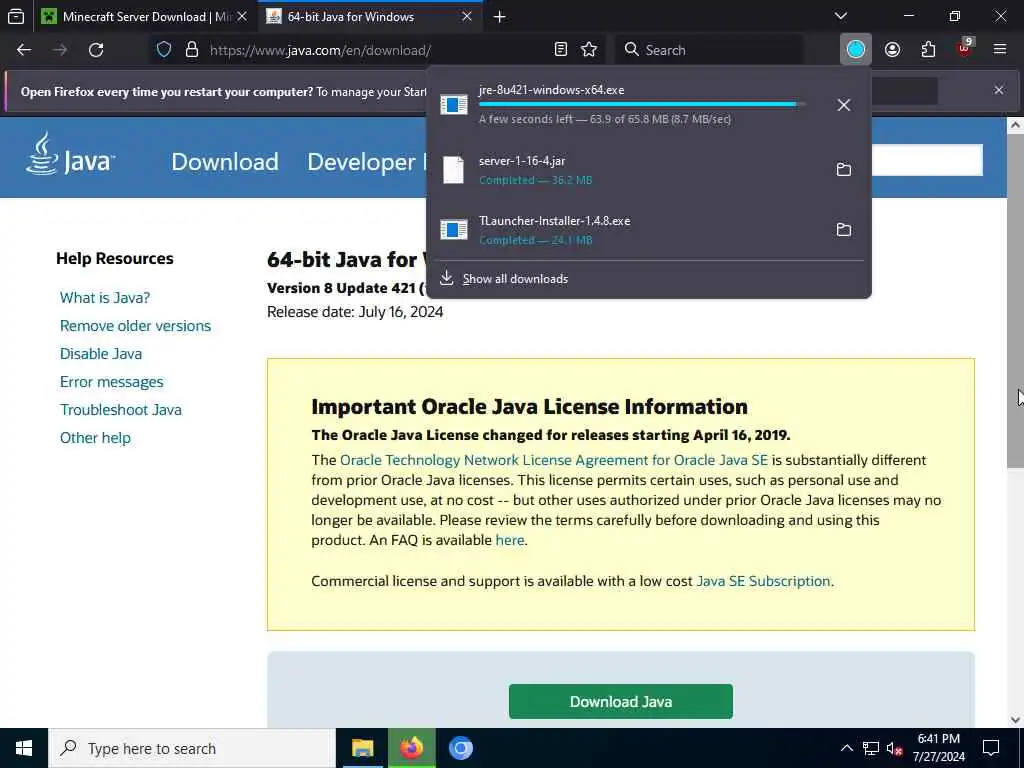Open muted volume tray icon

tap(895, 748)
